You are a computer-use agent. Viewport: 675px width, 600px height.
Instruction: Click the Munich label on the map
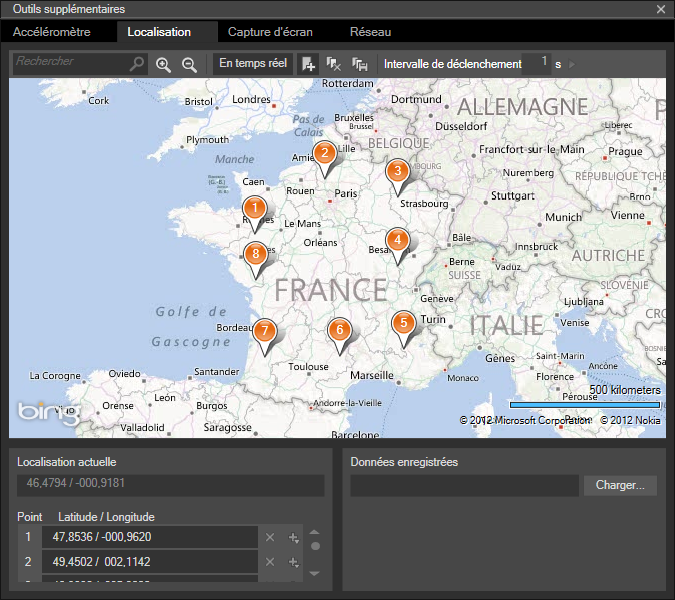(563, 217)
